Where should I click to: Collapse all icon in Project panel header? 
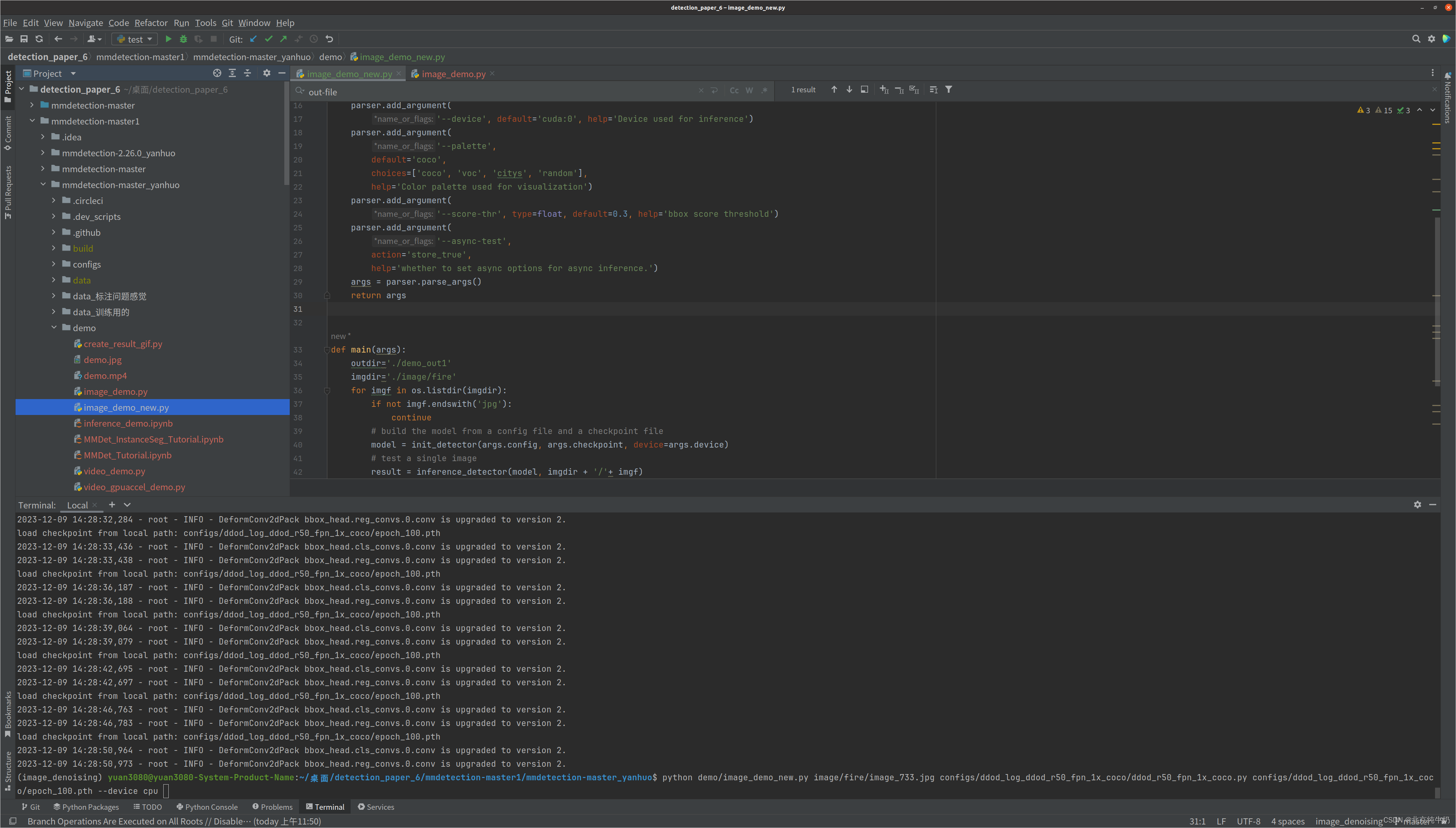pos(247,73)
